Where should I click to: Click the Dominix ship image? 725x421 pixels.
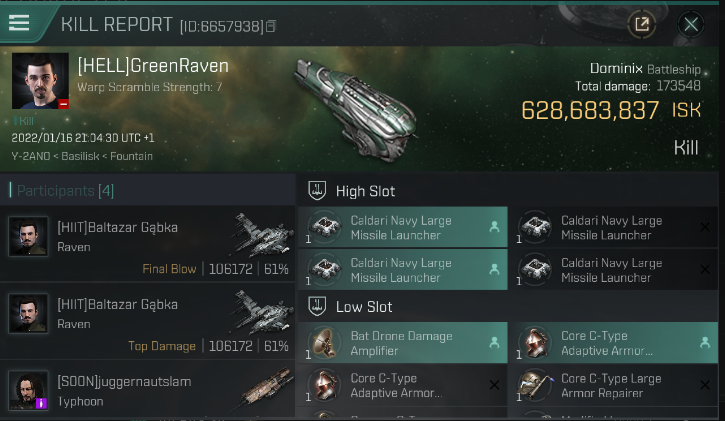(x=356, y=109)
